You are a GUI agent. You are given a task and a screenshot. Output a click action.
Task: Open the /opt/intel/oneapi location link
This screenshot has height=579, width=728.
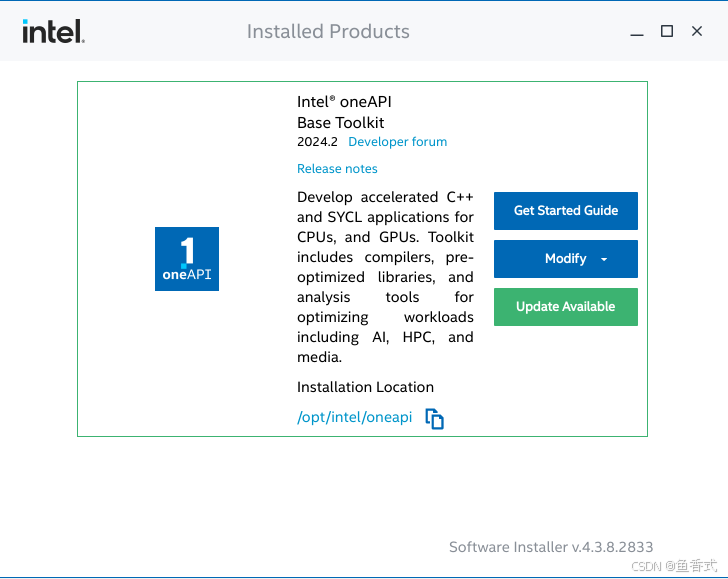click(354, 417)
